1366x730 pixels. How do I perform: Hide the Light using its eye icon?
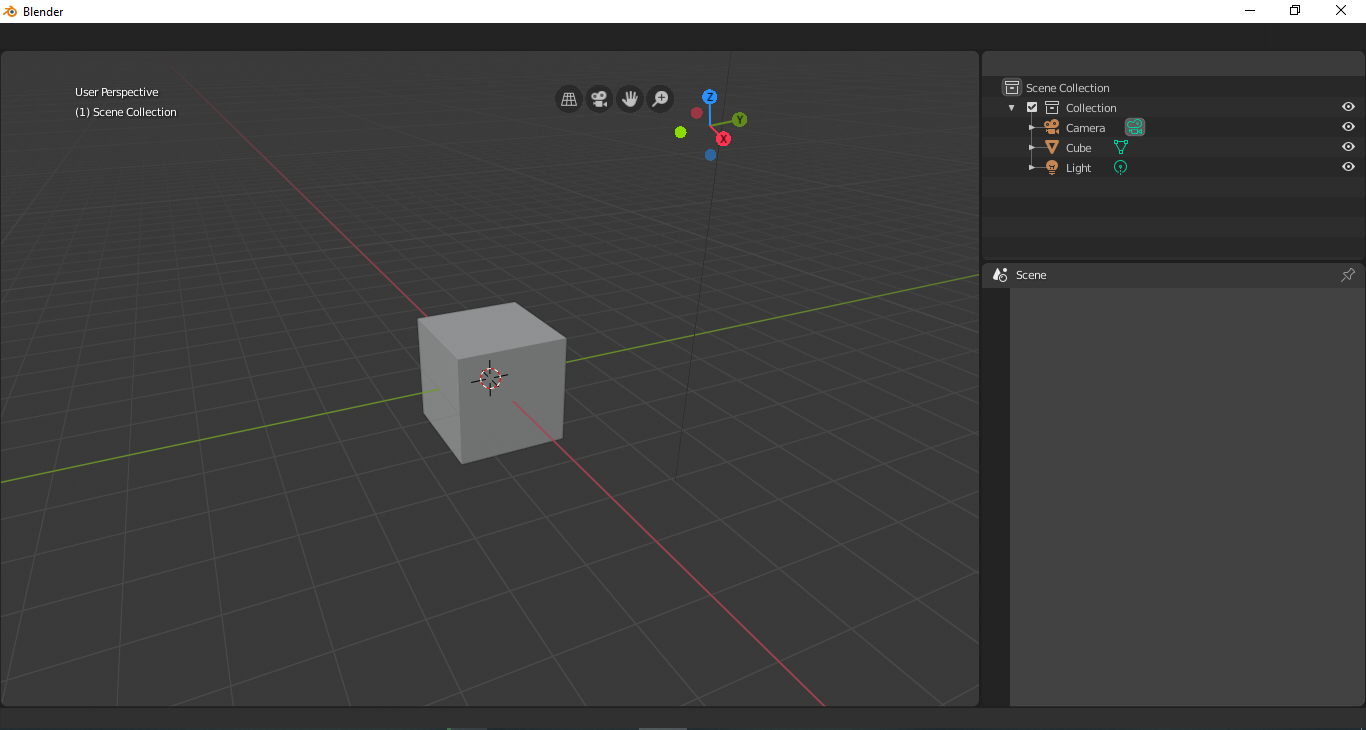coord(1348,167)
